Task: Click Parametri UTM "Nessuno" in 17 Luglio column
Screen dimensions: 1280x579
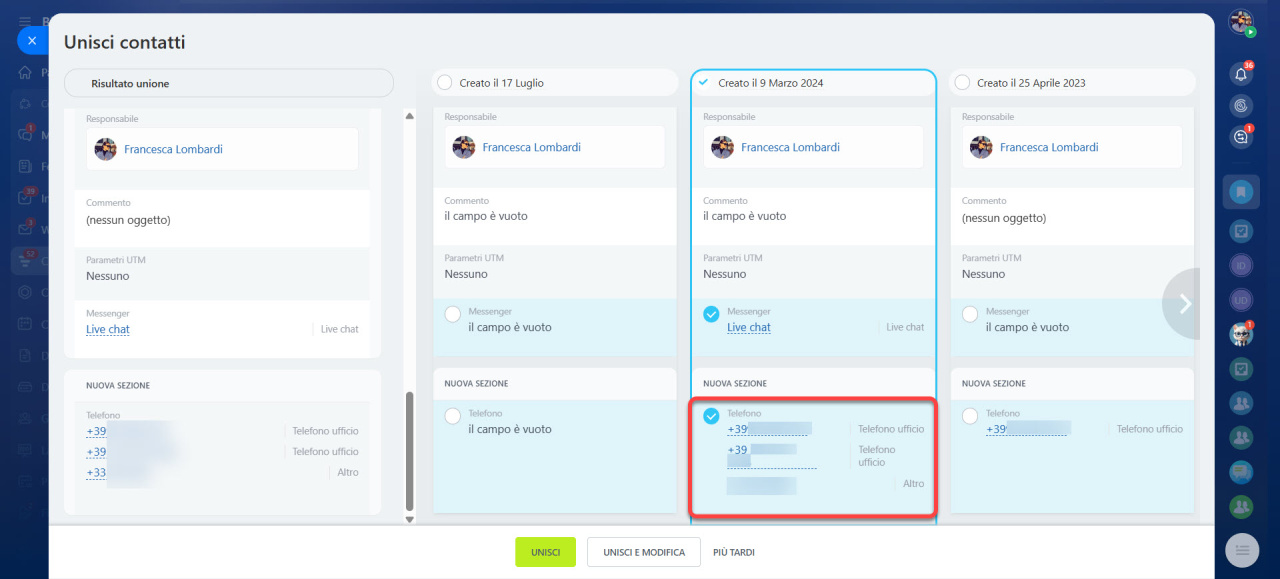Action: coord(466,274)
